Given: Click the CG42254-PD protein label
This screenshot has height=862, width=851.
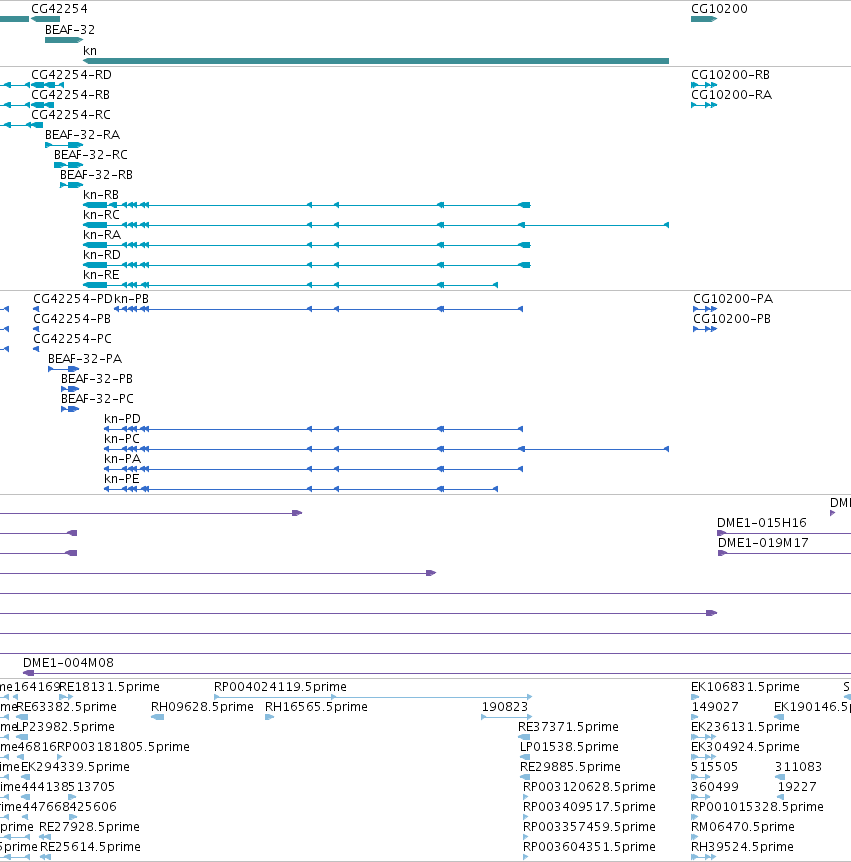Looking at the screenshot, I should (73, 299).
